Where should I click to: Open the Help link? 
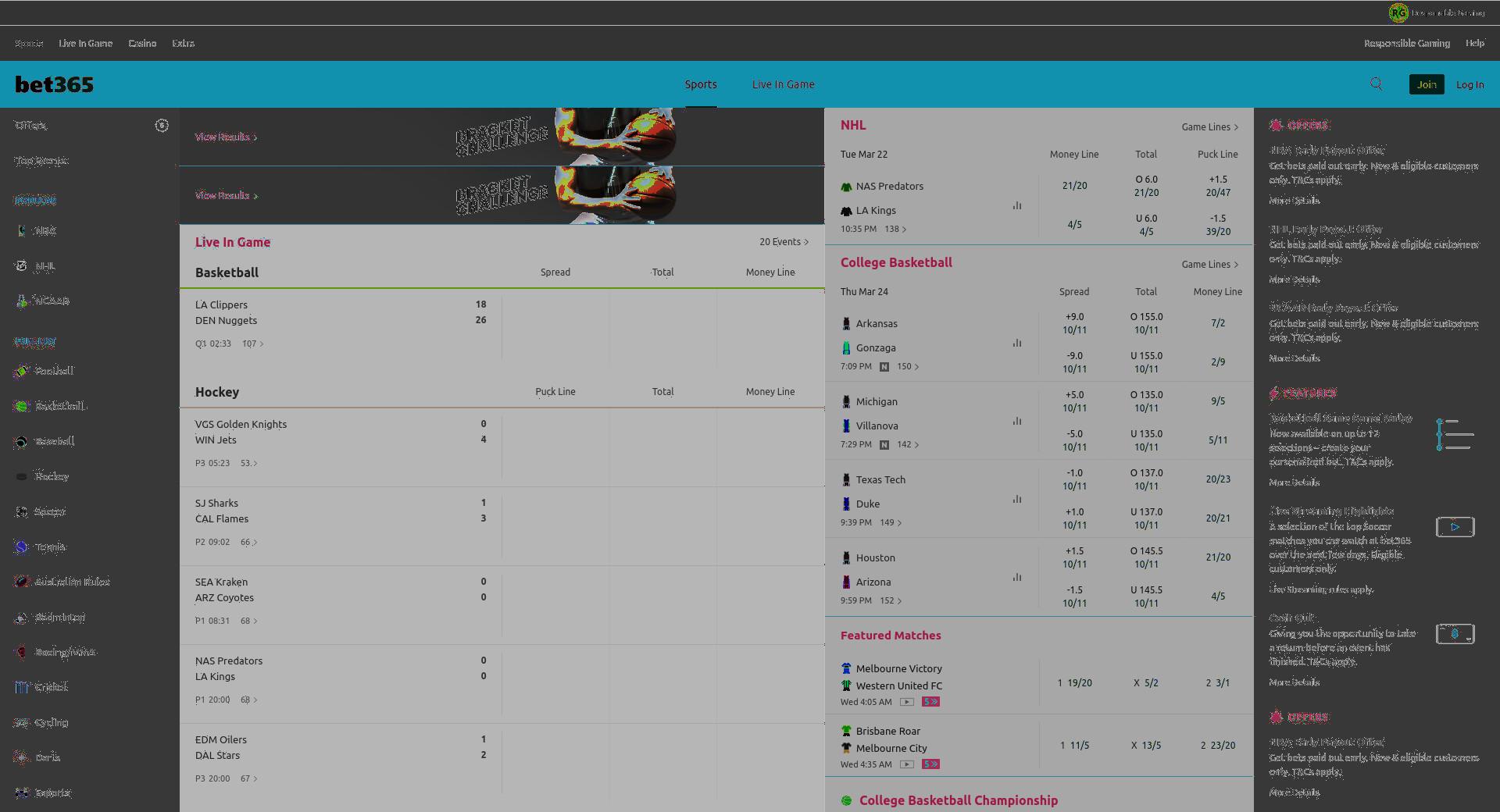pos(1475,43)
